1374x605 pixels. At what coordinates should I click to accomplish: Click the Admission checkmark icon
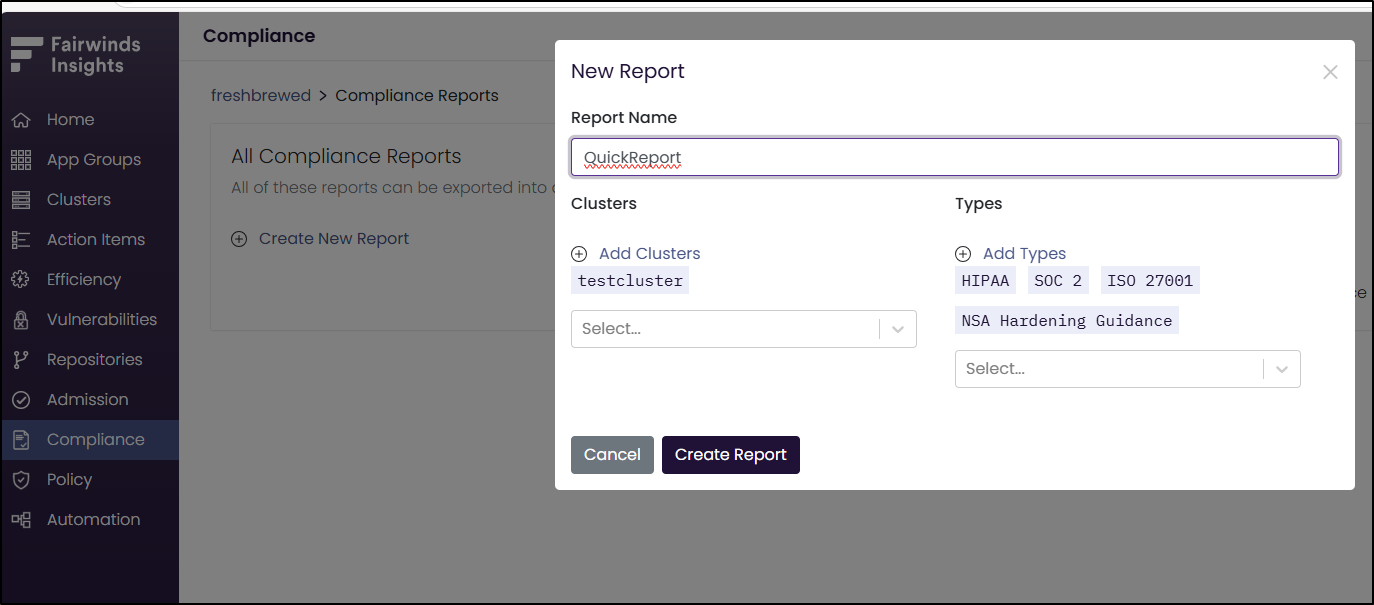pyautogui.click(x=21, y=400)
